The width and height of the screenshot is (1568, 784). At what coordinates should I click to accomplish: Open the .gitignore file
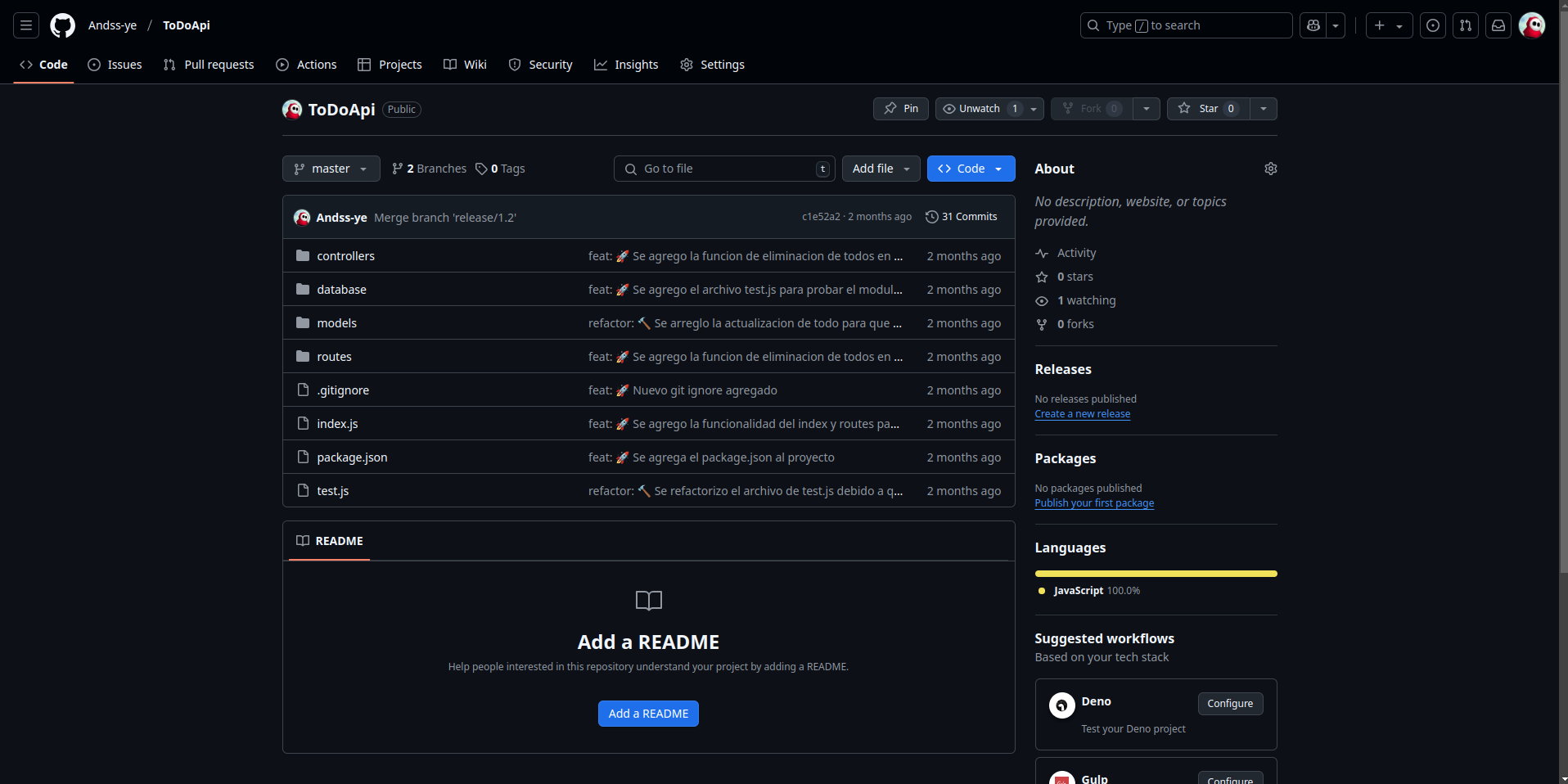343,390
